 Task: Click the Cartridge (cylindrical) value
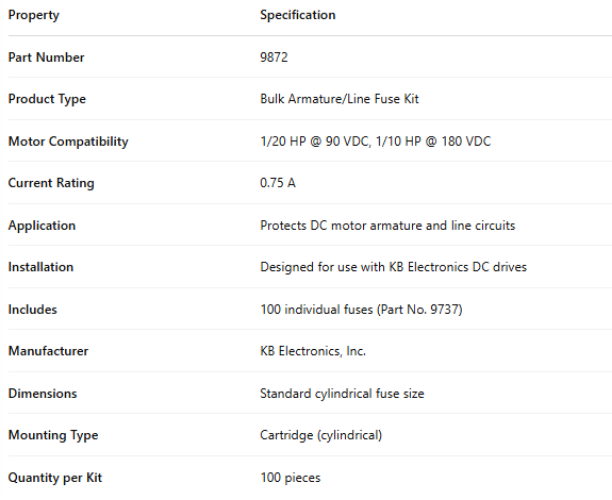tap(321, 435)
